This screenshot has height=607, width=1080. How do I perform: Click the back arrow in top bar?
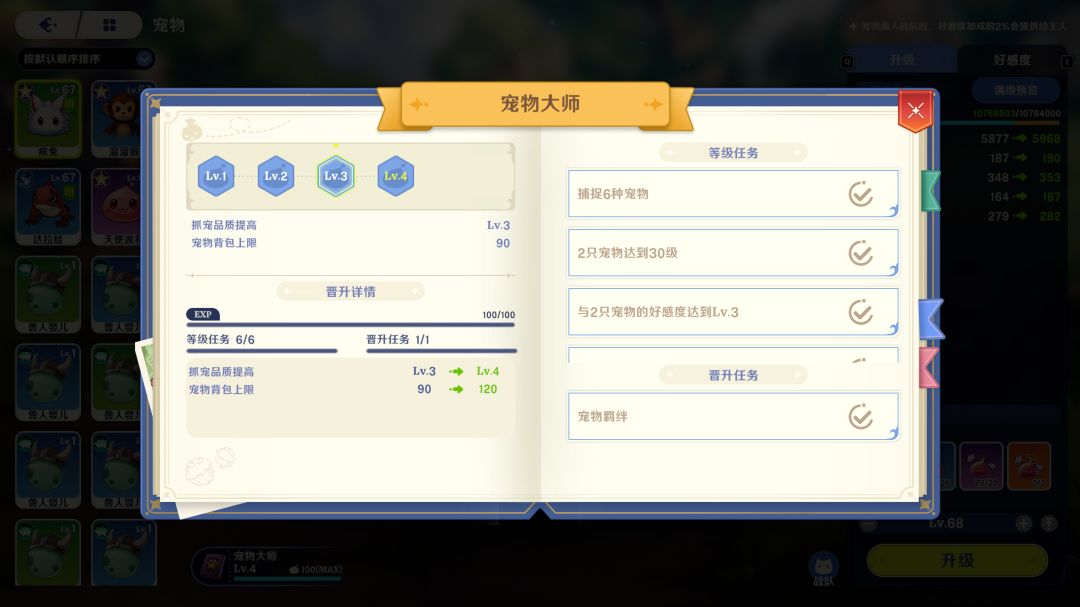(48, 25)
